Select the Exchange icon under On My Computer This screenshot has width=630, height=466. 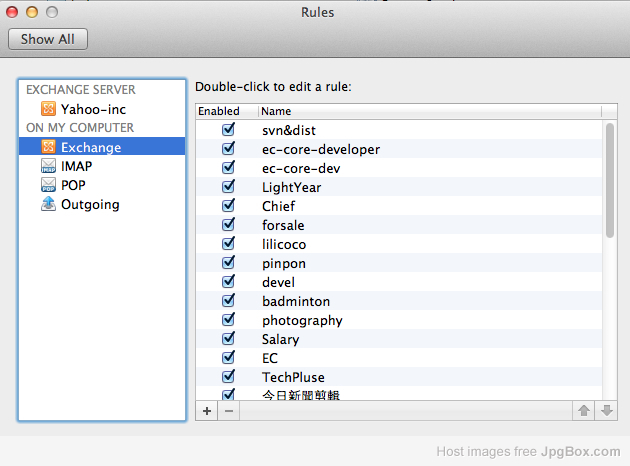tap(48, 147)
